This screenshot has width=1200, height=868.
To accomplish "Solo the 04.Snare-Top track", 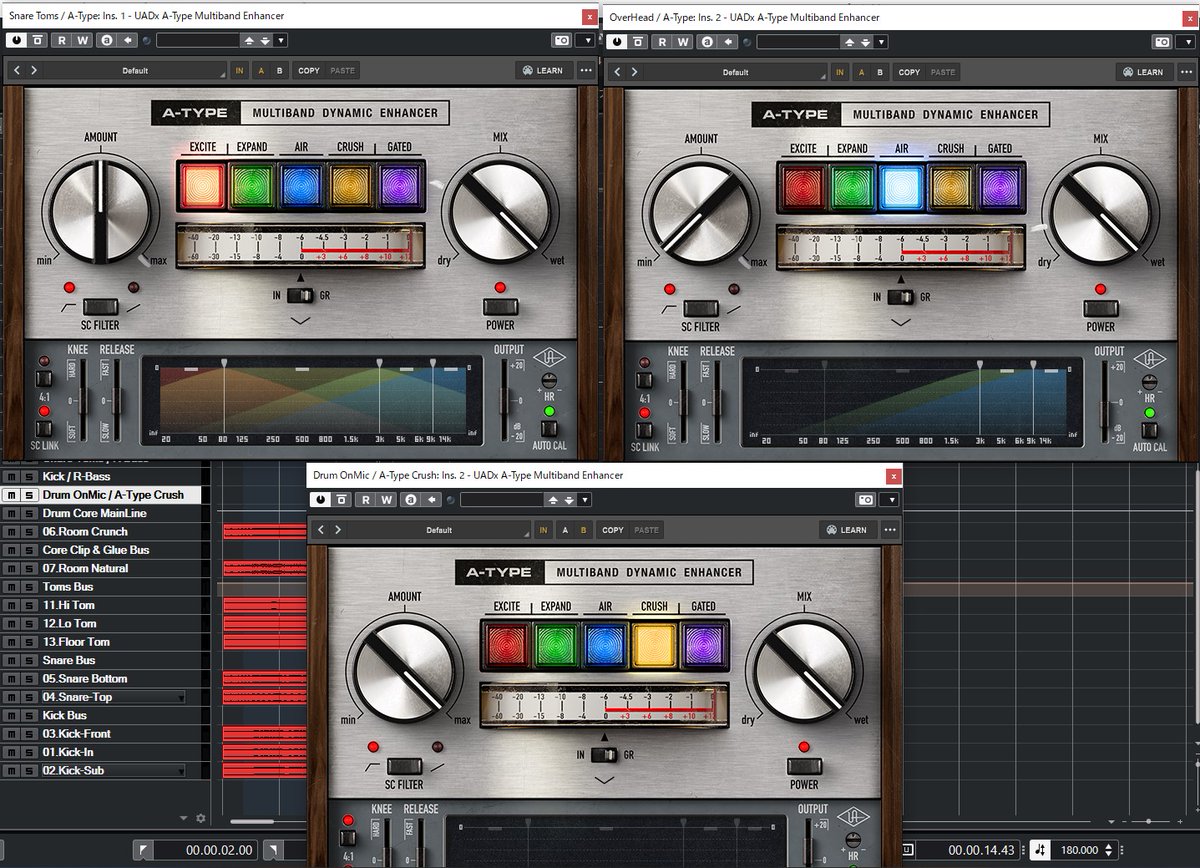I will 28,697.
